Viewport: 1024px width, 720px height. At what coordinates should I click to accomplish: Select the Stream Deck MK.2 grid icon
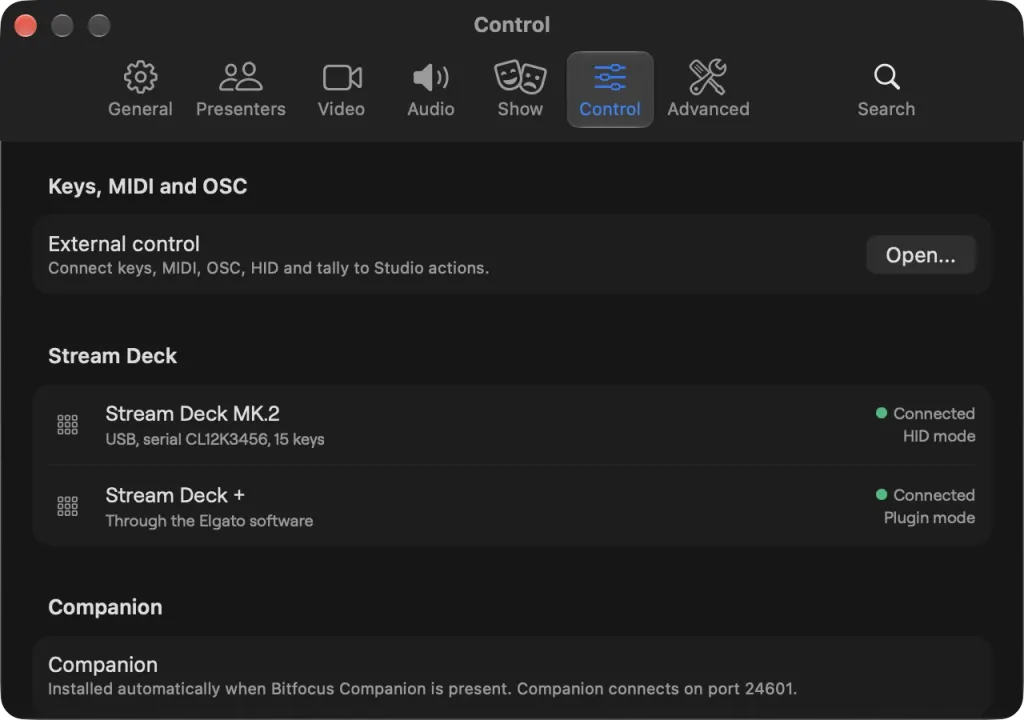[x=67, y=425]
